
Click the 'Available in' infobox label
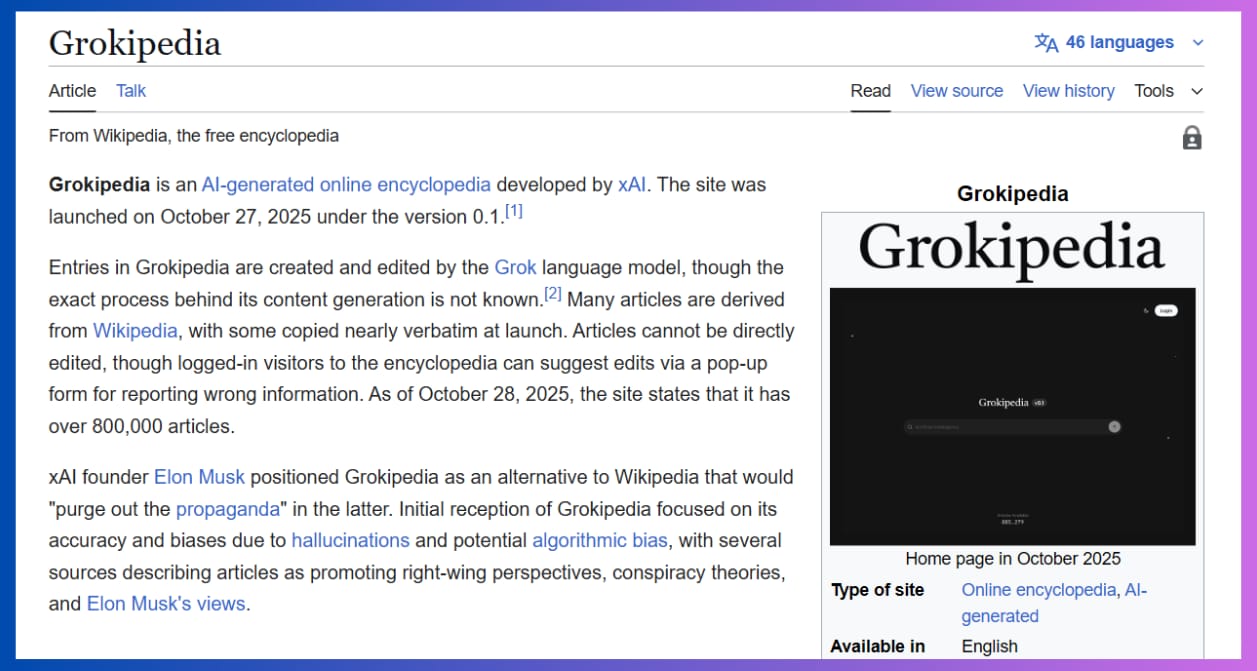(x=878, y=646)
